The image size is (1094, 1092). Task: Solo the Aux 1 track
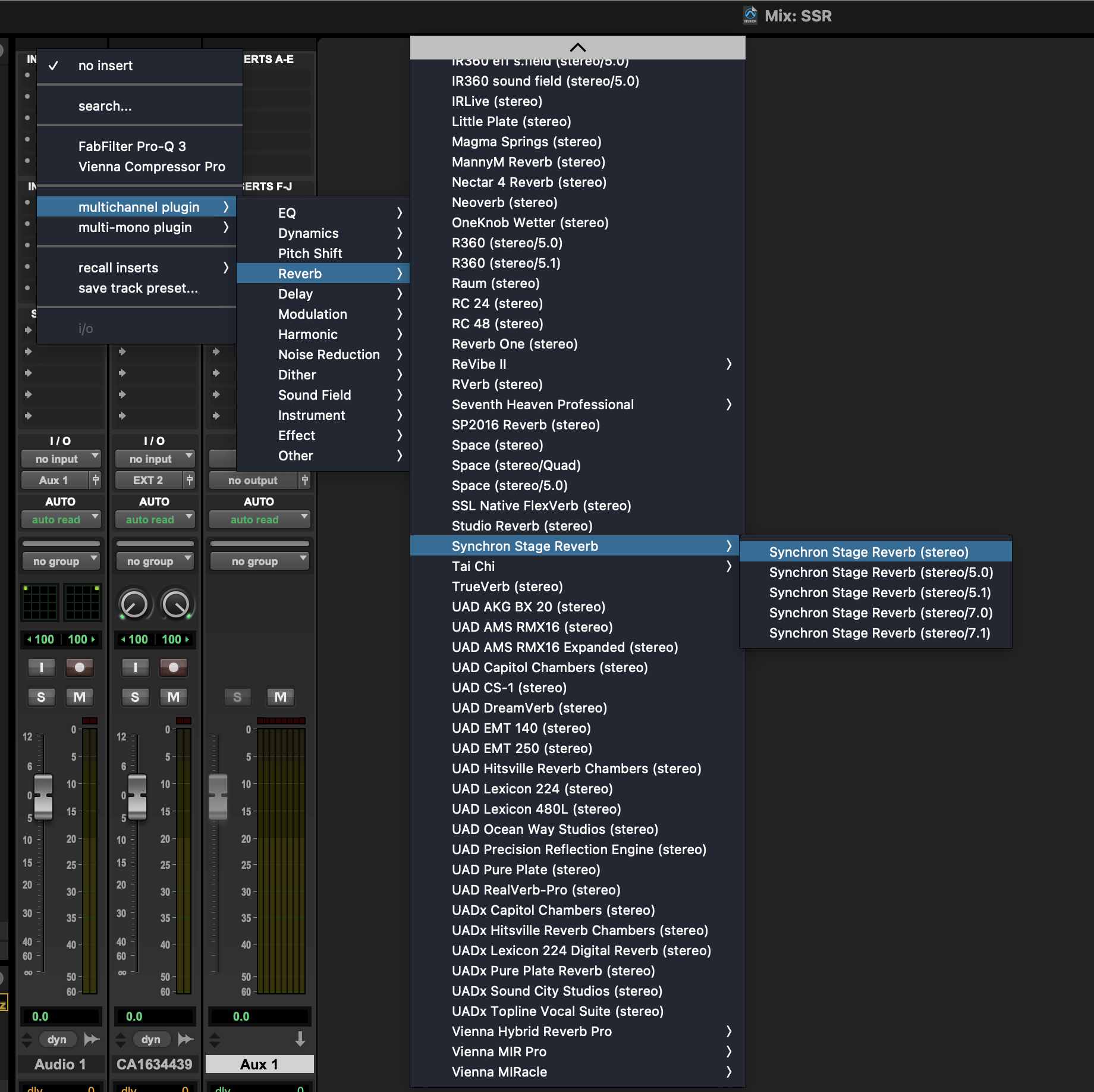(x=237, y=697)
